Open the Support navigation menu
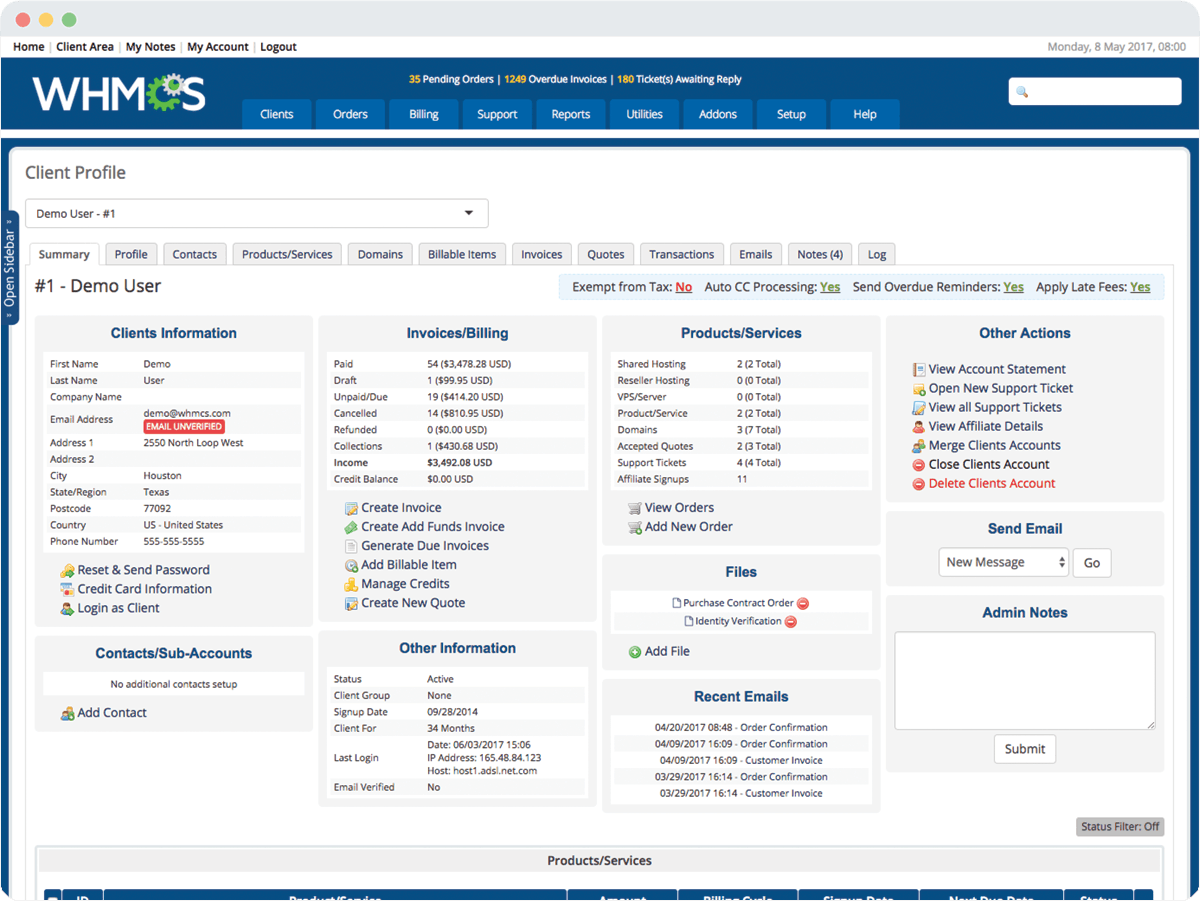Image resolution: width=1200 pixels, height=901 pixels. click(497, 114)
